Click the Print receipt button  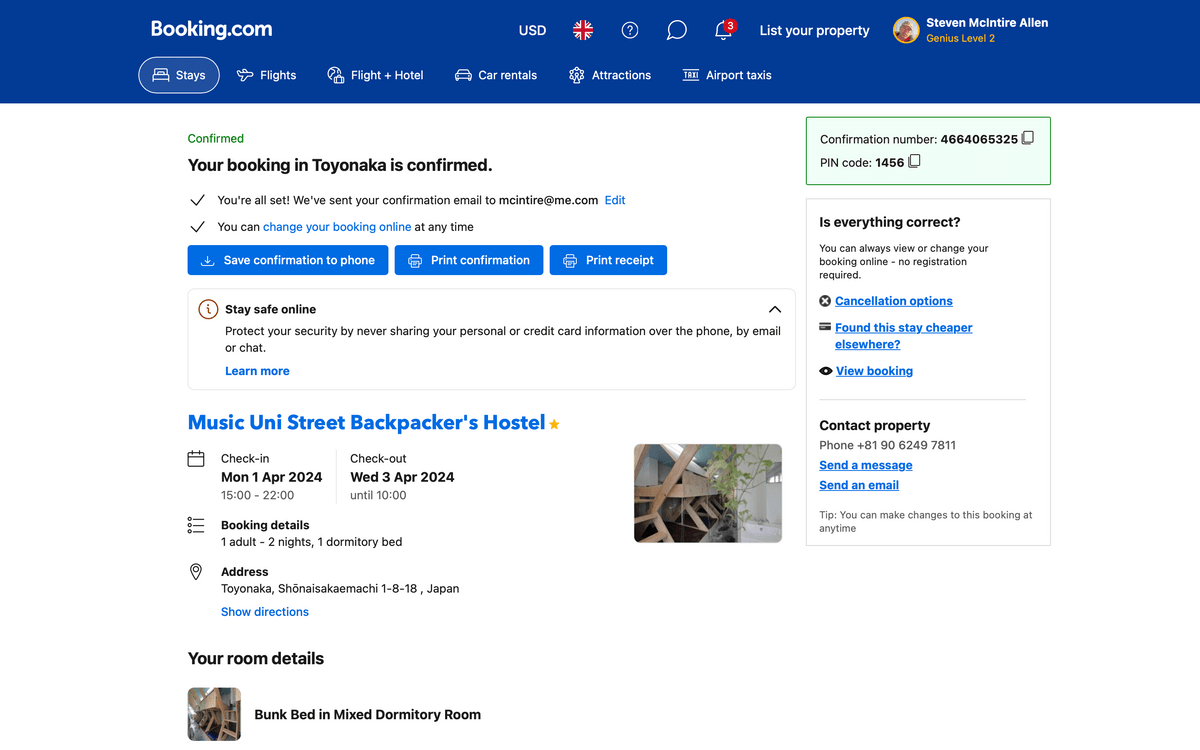[608, 260]
